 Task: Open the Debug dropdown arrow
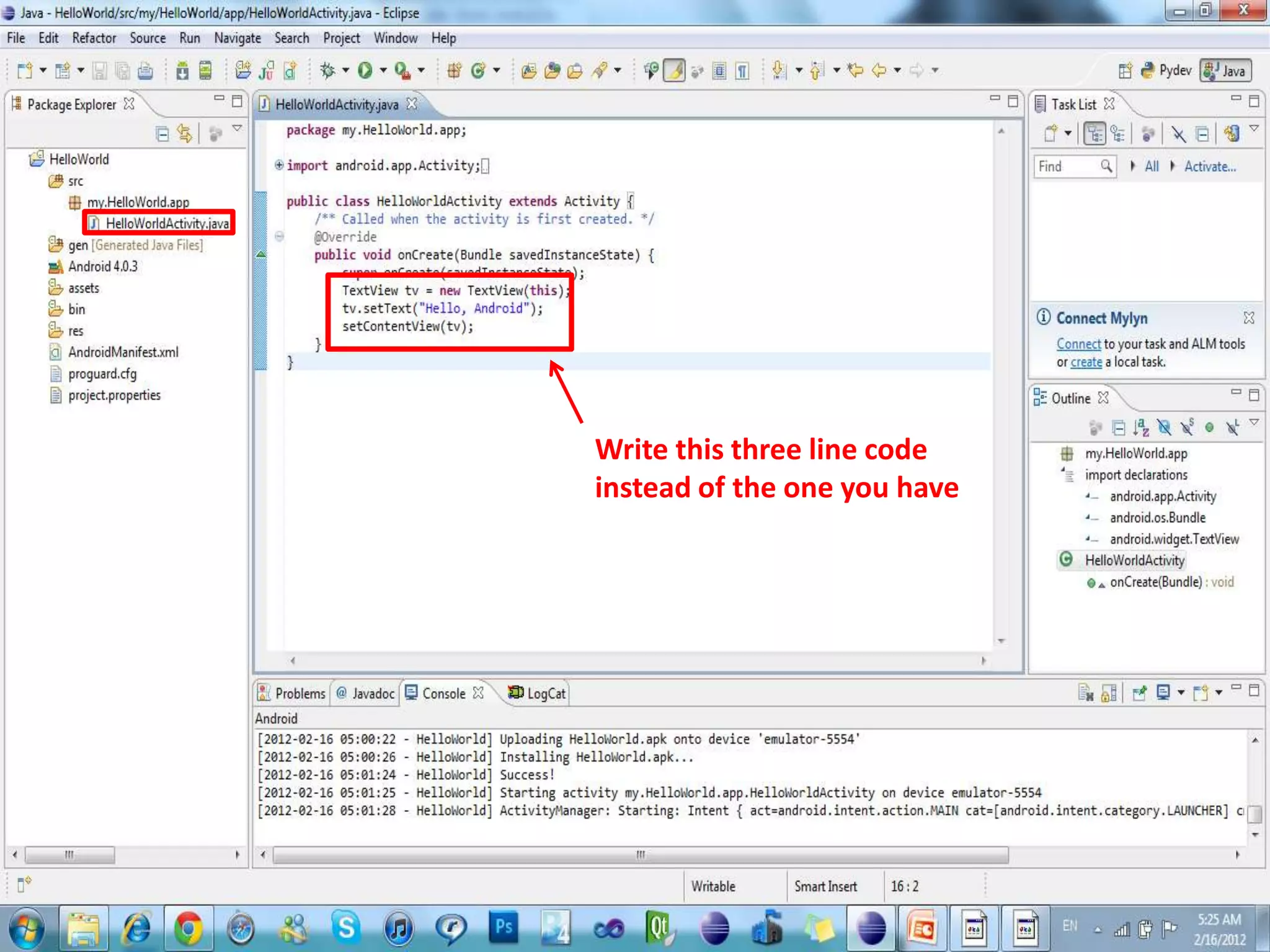(345, 71)
